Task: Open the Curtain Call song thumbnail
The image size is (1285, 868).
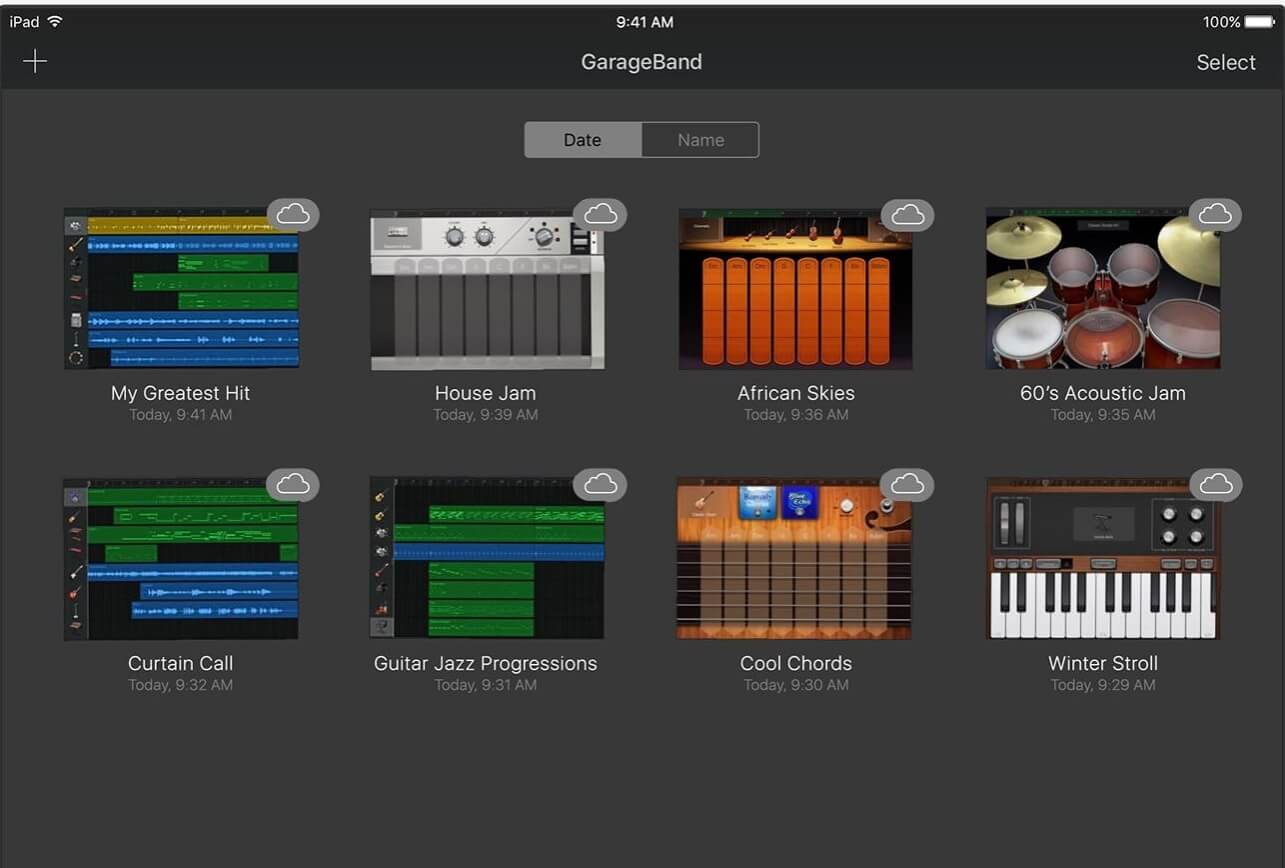Action: [181, 559]
